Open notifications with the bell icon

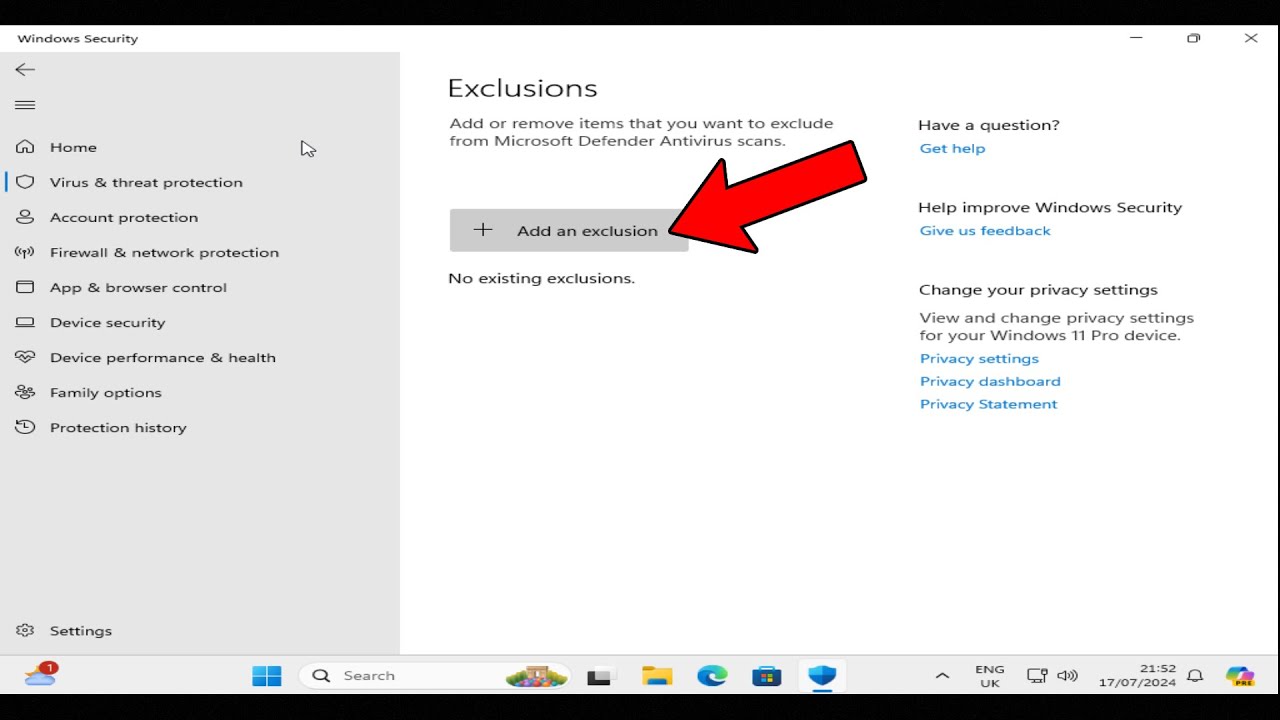(1195, 676)
